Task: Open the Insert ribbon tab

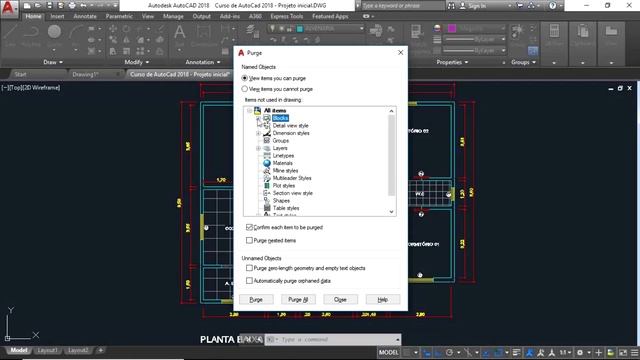Action: (x=57, y=16)
